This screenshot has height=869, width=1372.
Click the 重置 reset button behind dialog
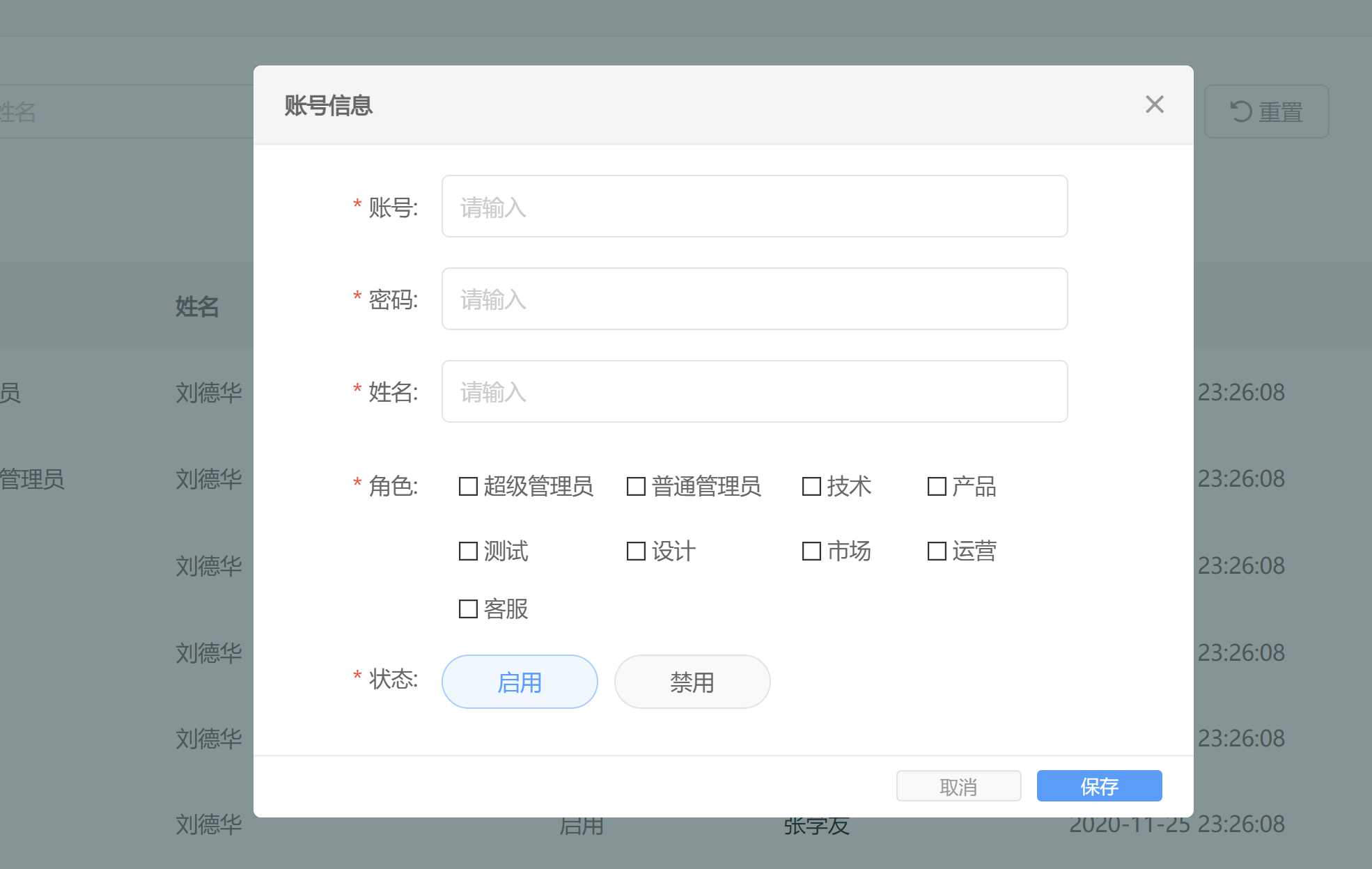click(x=1266, y=111)
